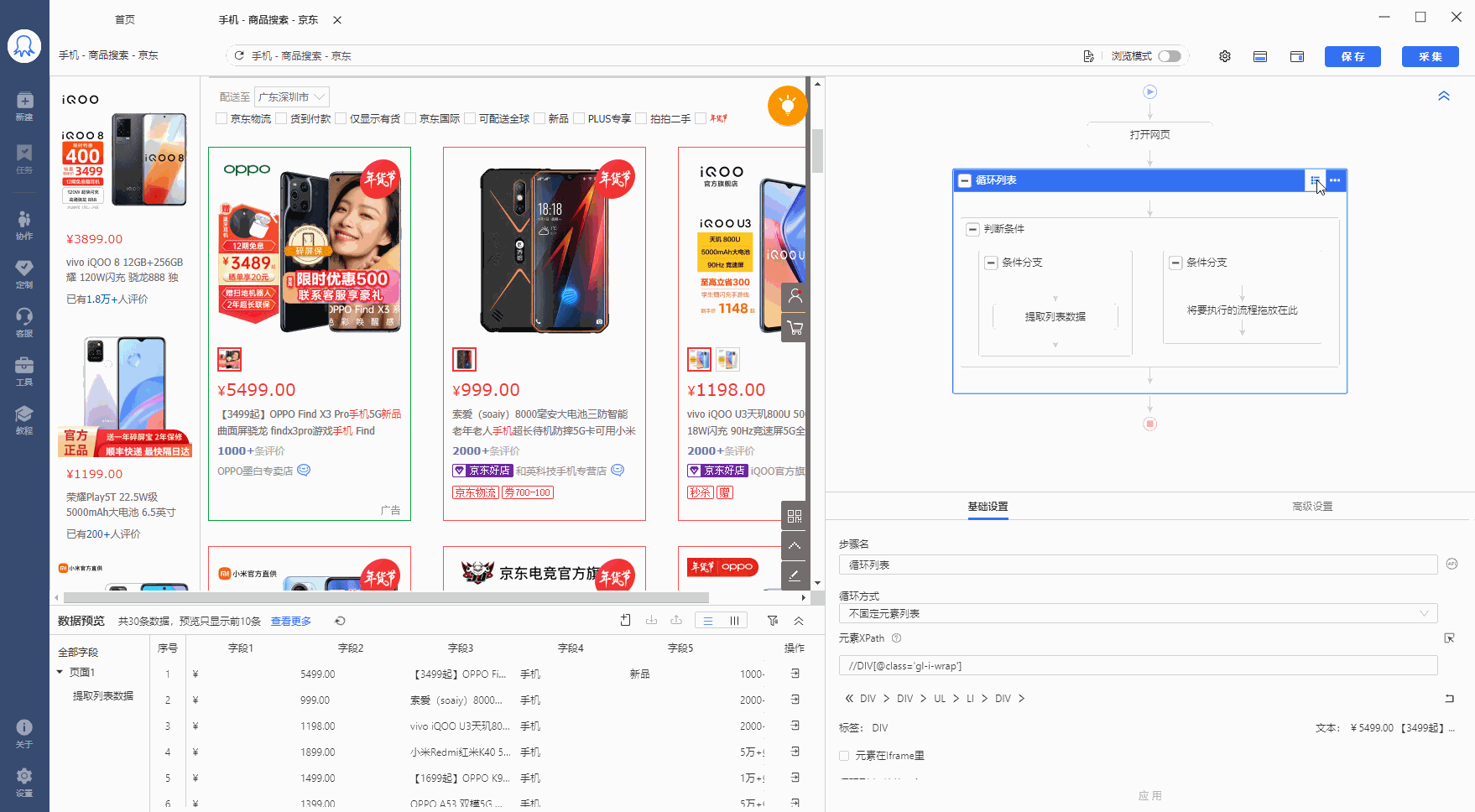Click the reload icon in address bar
This screenshot has width=1475, height=812.
click(x=239, y=55)
